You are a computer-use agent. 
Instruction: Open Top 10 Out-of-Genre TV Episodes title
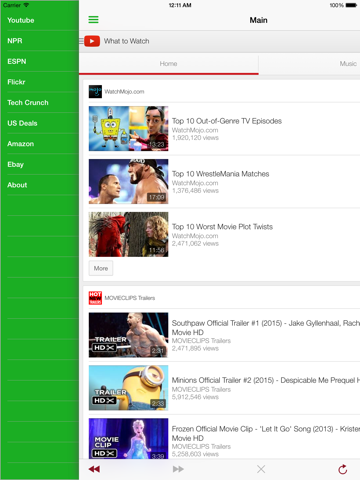point(227,121)
